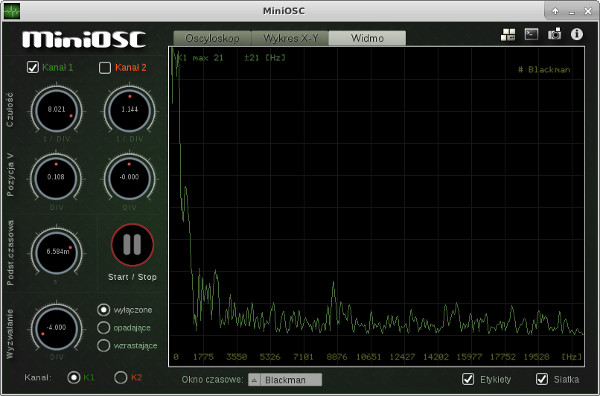
Task: Toggle the Etykiety labels checkbox
Action: [468, 379]
